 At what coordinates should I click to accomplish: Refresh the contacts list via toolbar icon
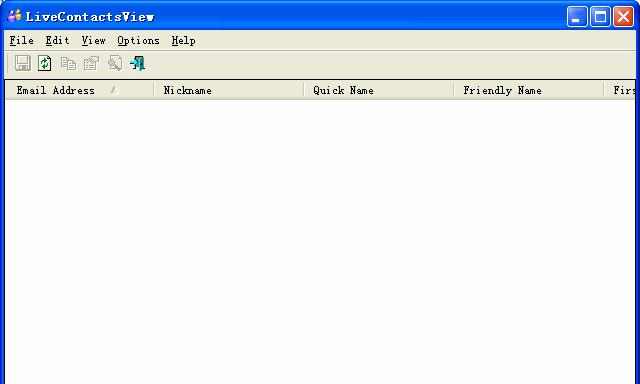point(44,63)
